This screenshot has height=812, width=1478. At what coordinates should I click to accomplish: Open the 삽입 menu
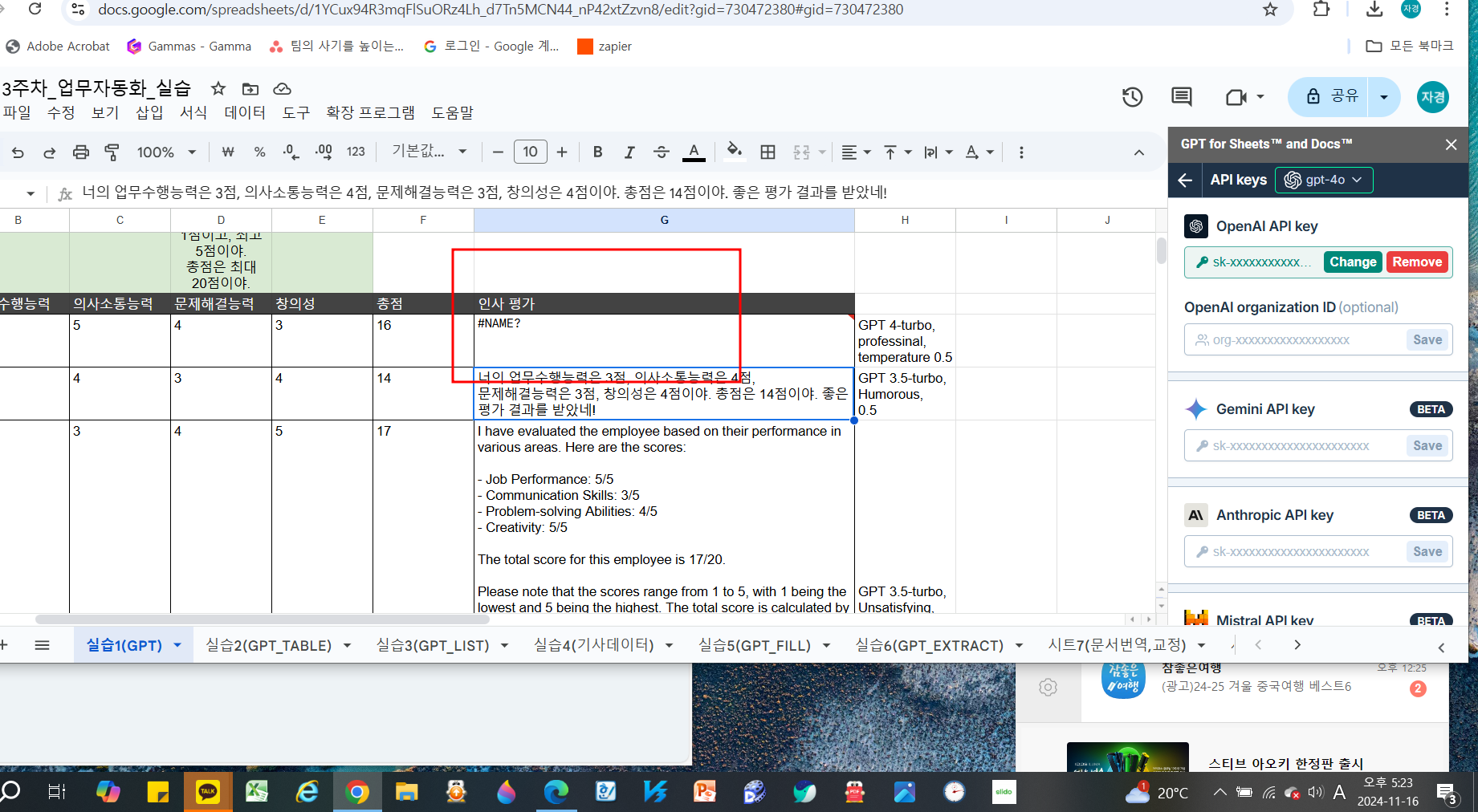pos(149,113)
